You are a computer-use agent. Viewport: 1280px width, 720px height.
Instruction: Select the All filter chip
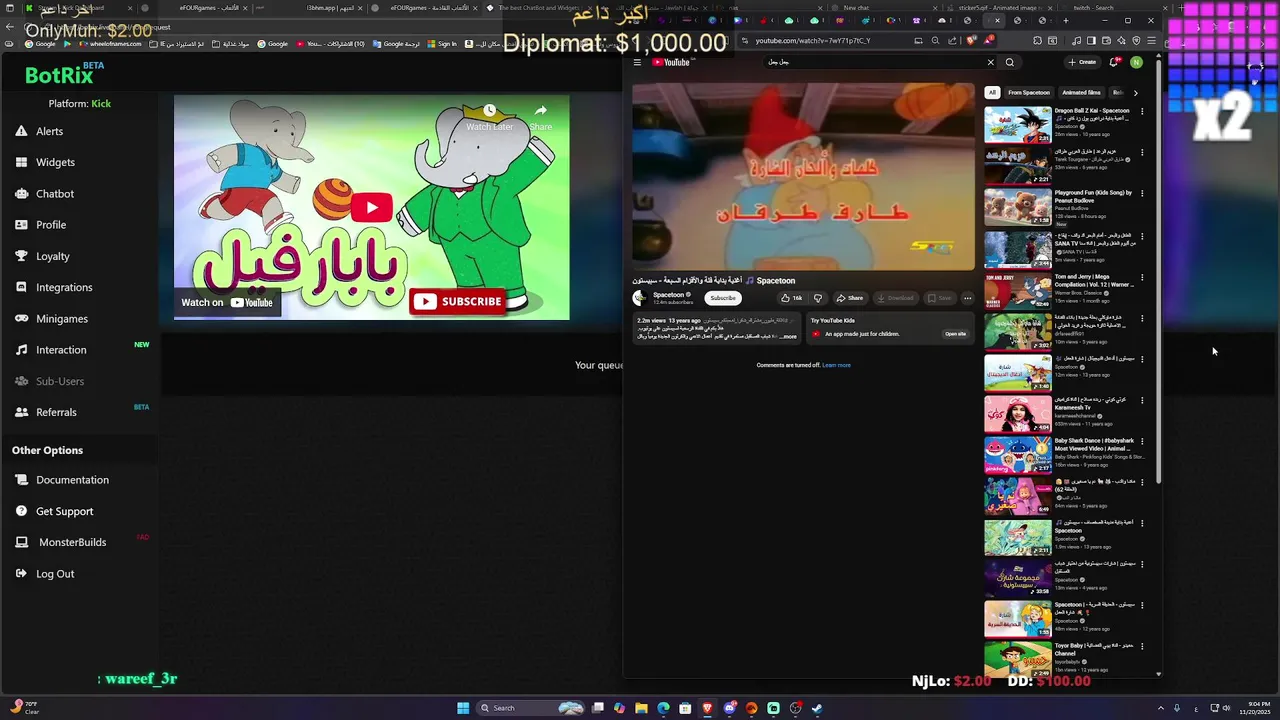pyautogui.click(x=992, y=93)
